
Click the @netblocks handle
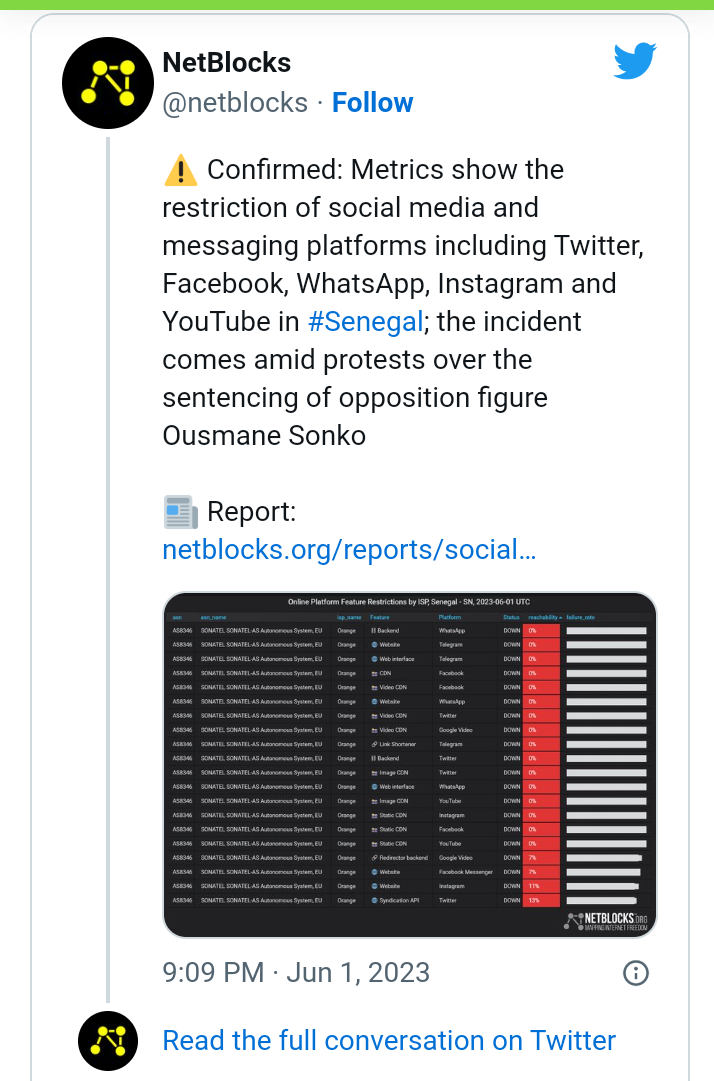(235, 103)
